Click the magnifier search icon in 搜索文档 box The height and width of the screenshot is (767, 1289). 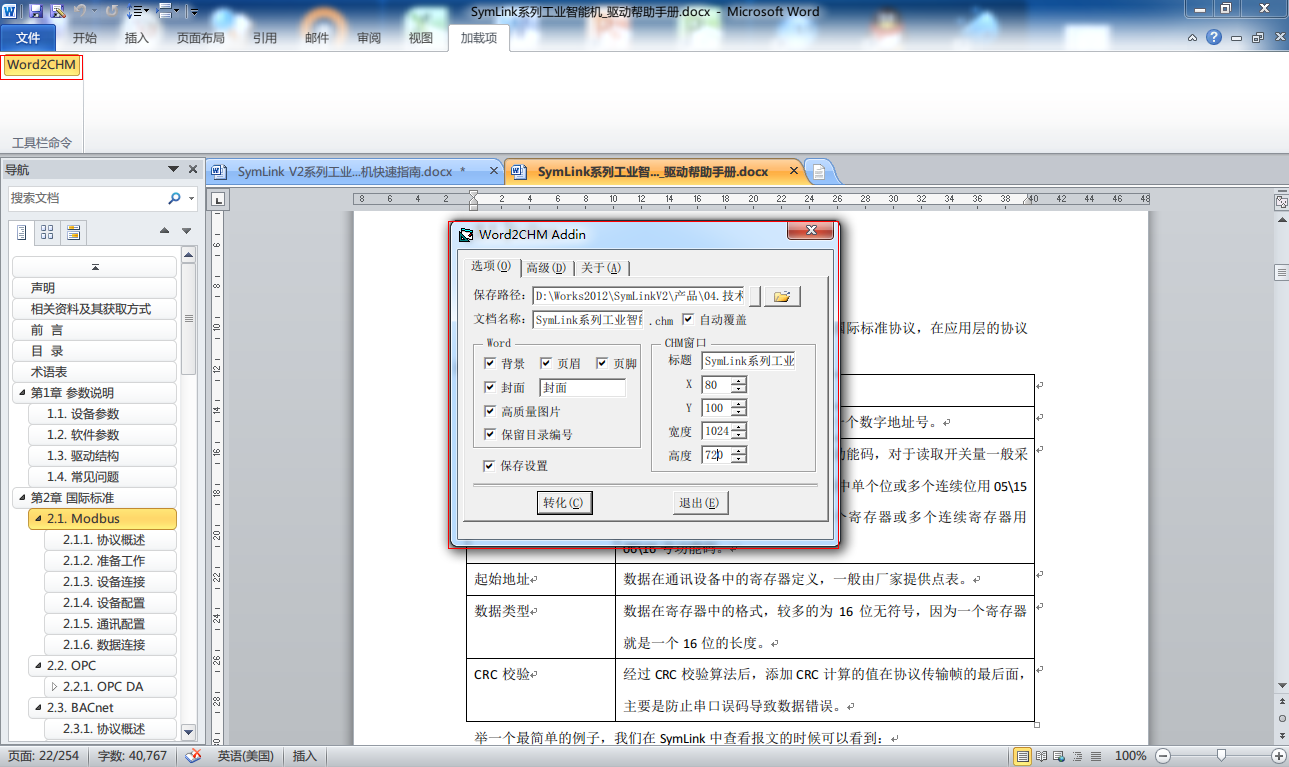click(x=174, y=198)
